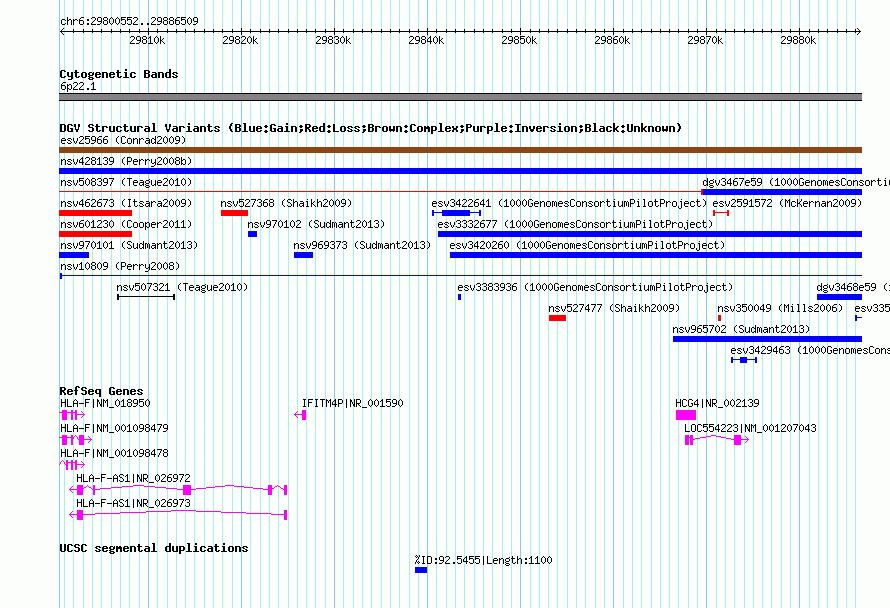This screenshot has height=608, width=890.
Task: Click the nsv508397 (Teague2010) thin red line
Action: [x=380, y=192]
